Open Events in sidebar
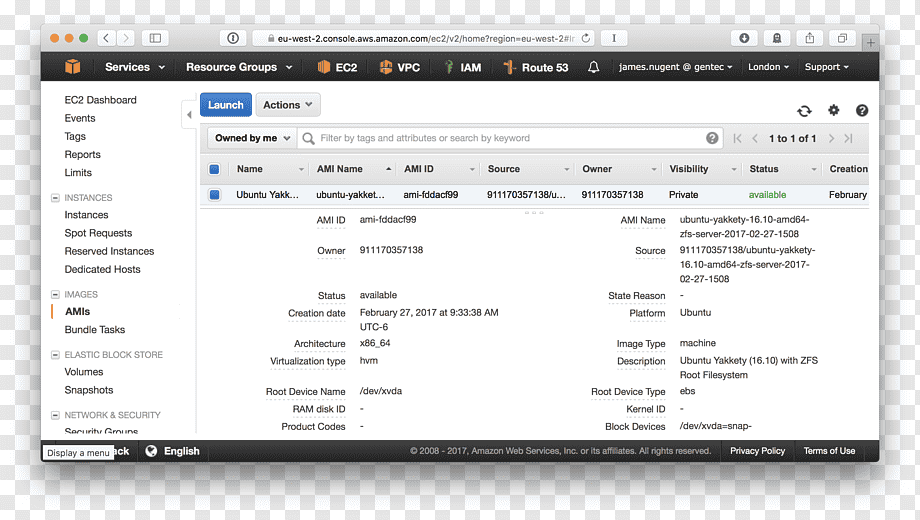Screen dimensions: 920x520 click(x=80, y=118)
